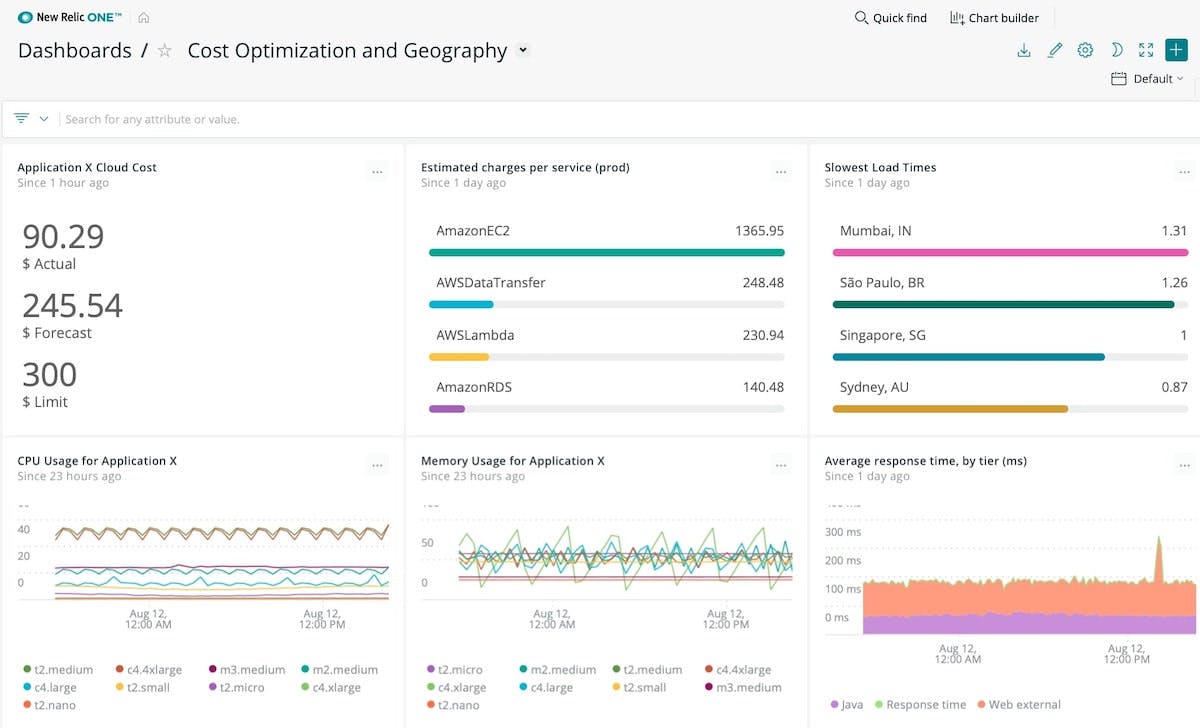1200x728 pixels.
Task: Click the plus add widget button
Action: pyautogui.click(x=1176, y=50)
